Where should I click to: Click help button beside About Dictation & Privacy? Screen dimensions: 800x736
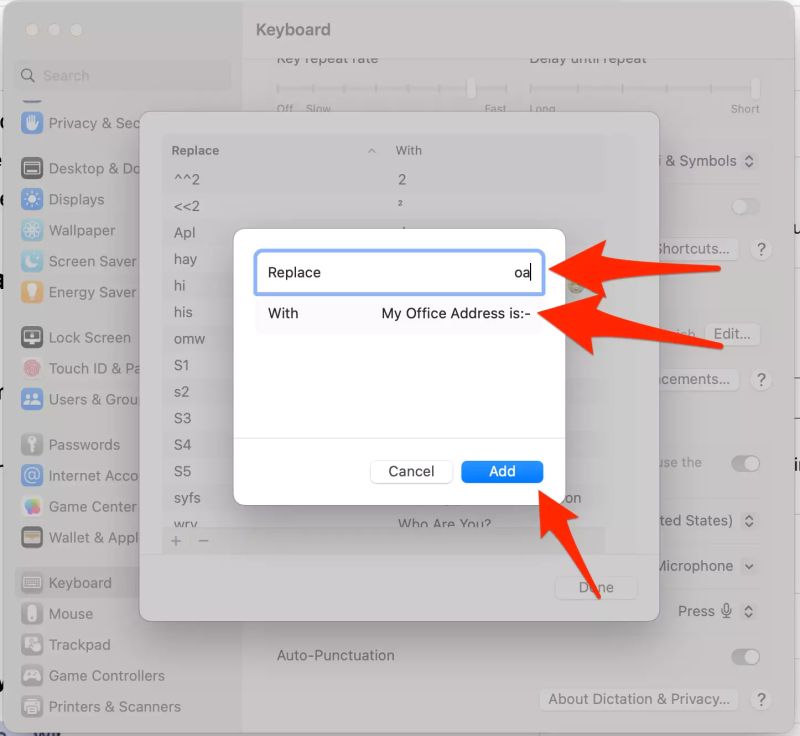(761, 699)
